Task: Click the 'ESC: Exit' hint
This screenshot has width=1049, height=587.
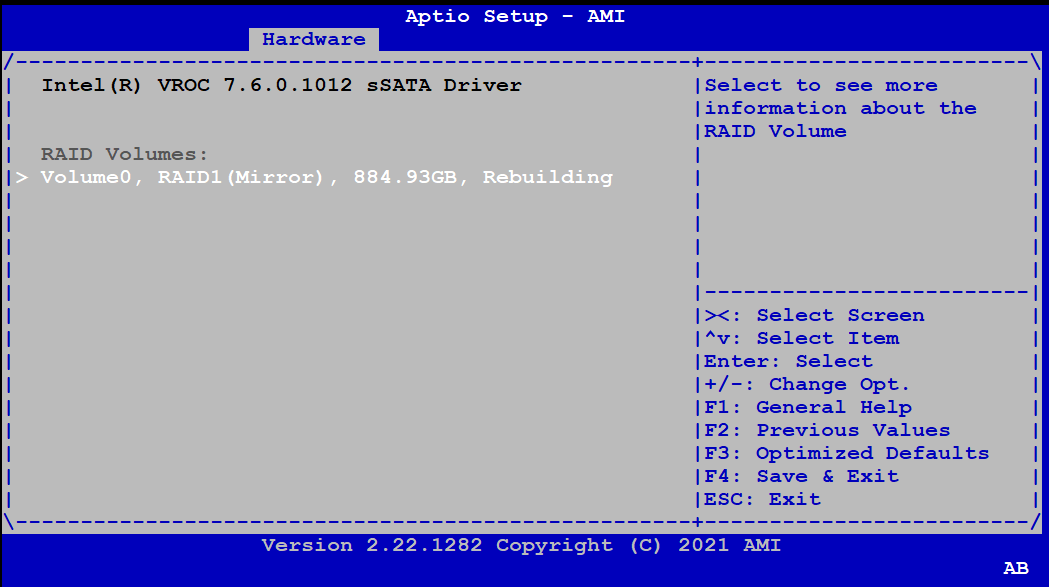Action: point(763,499)
